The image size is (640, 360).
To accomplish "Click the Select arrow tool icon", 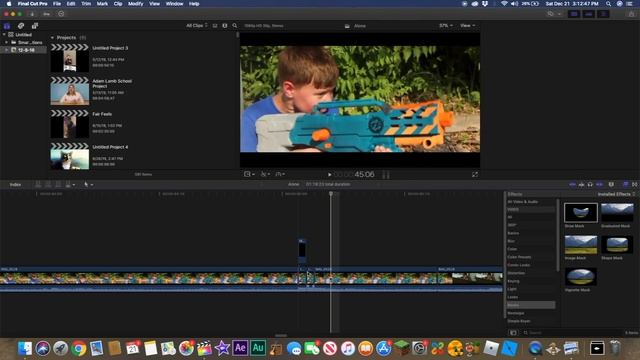I will click(x=87, y=184).
